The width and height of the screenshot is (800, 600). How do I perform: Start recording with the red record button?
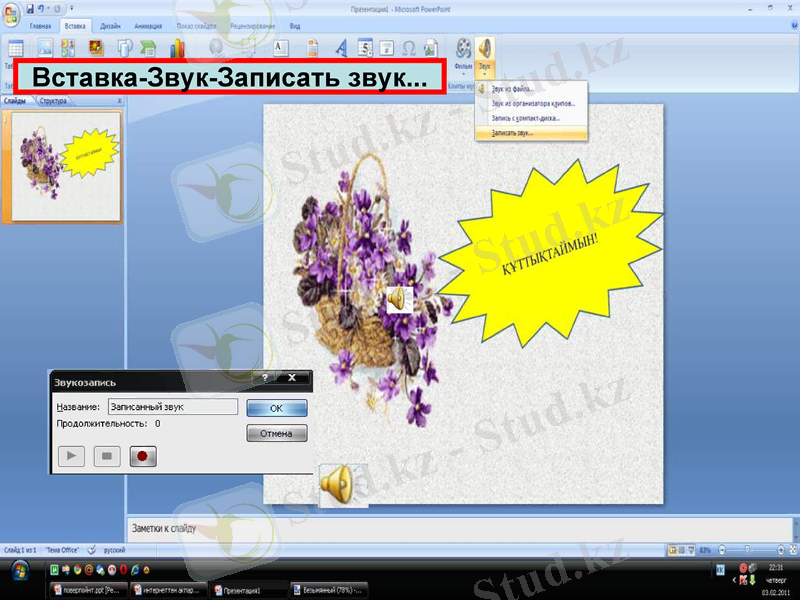pos(144,456)
